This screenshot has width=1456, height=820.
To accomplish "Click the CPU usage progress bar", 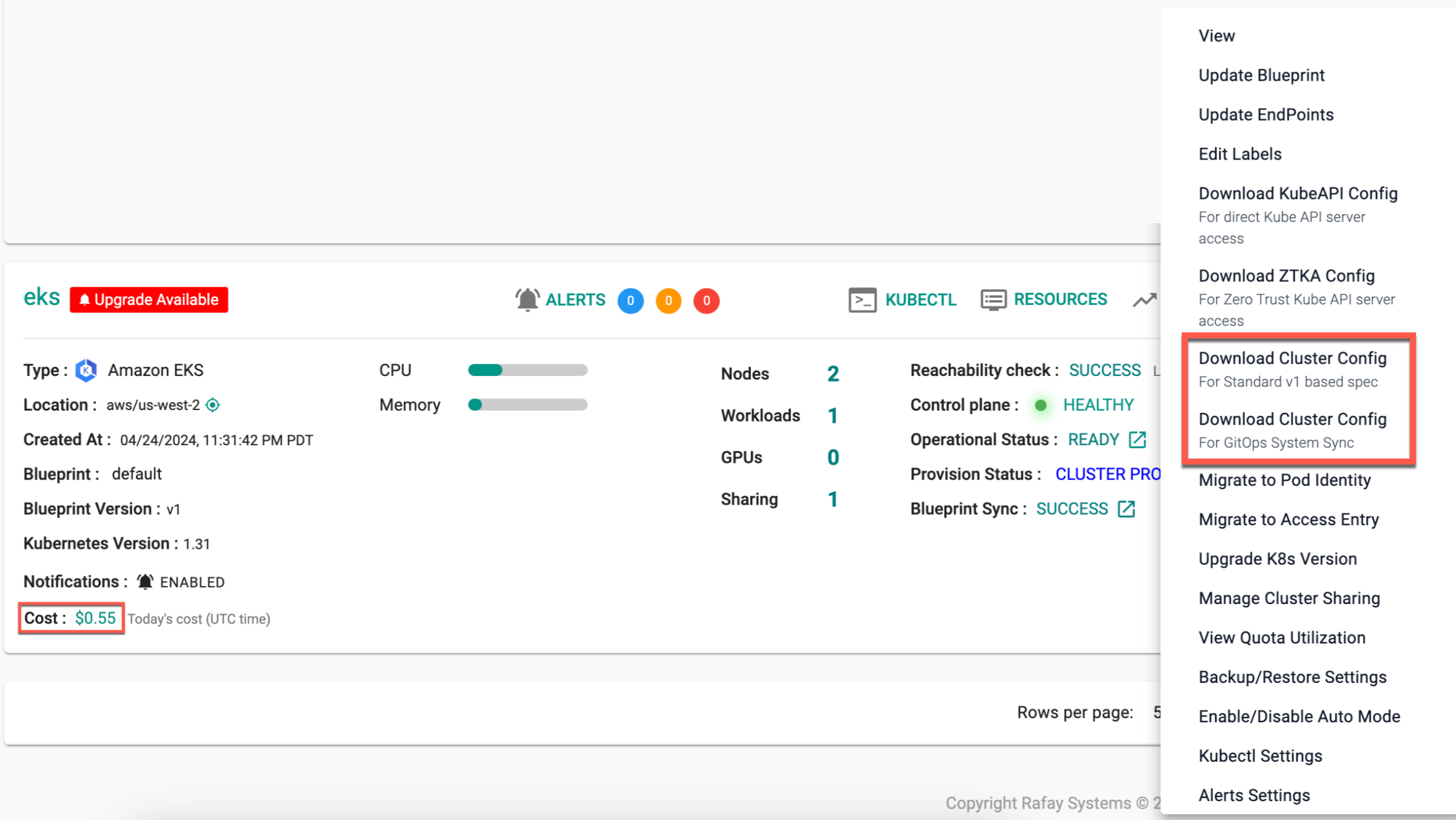I will [527, 370].
